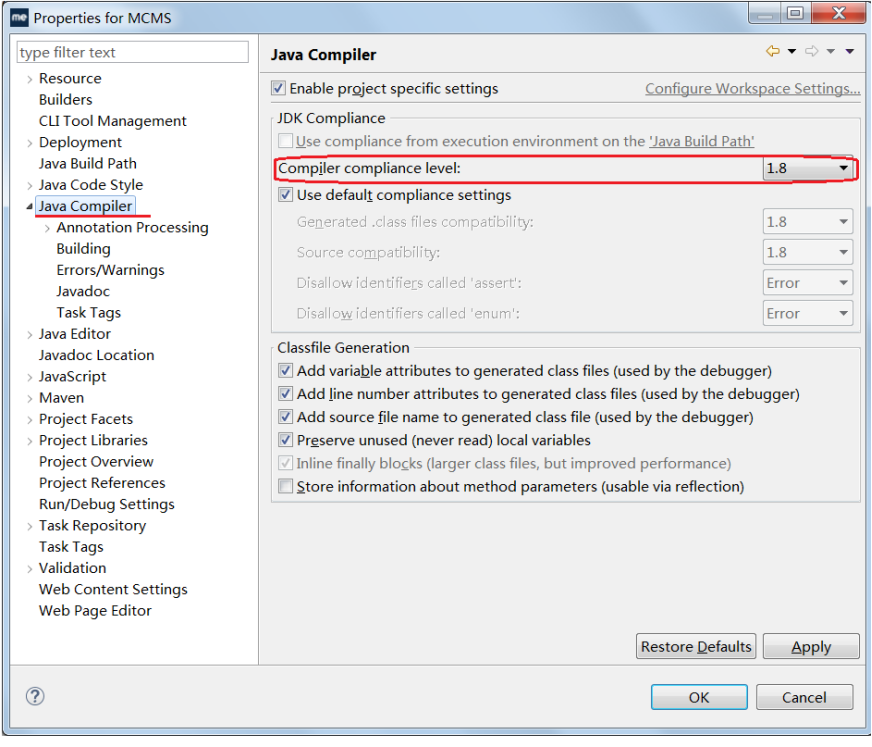Open the Javadoc sub-page

[x=83, y=291]
